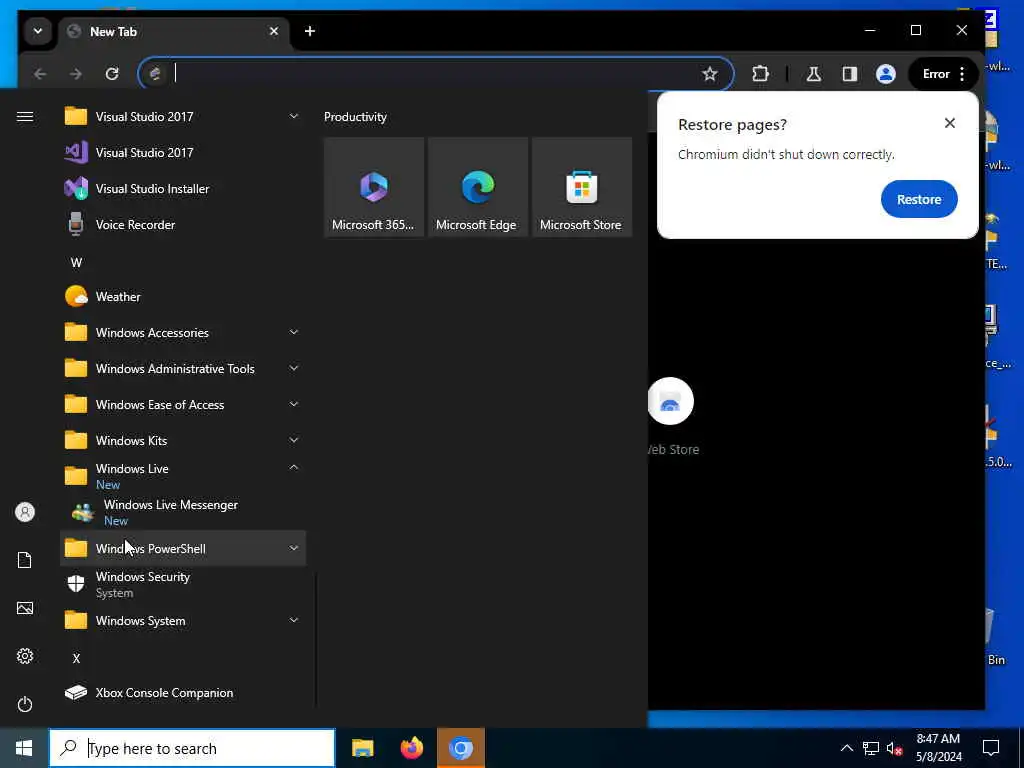
Task: Click the letter W section header
Action: 76,263
